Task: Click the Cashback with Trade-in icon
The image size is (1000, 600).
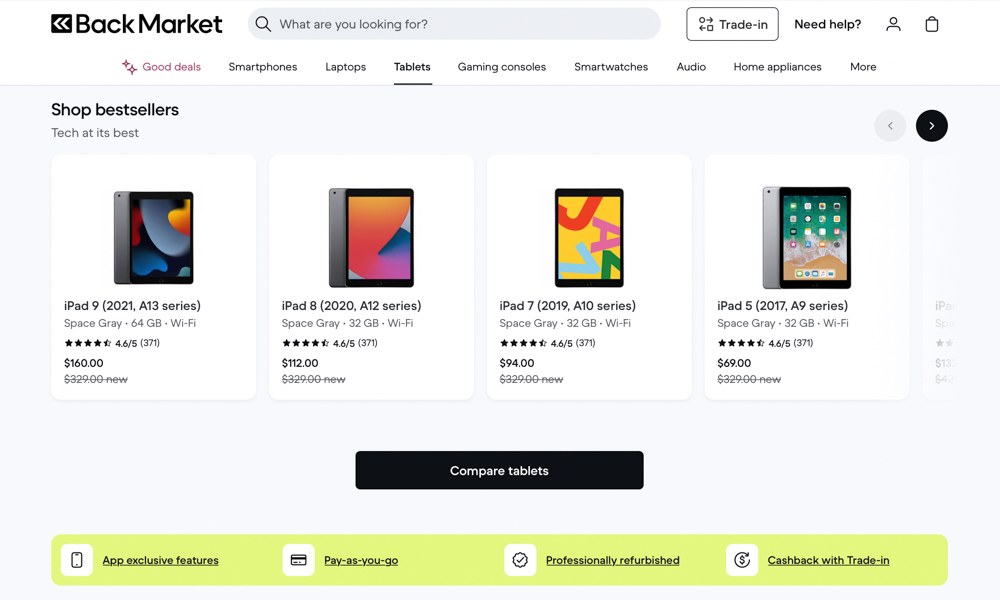Action: tap(742, 560)
